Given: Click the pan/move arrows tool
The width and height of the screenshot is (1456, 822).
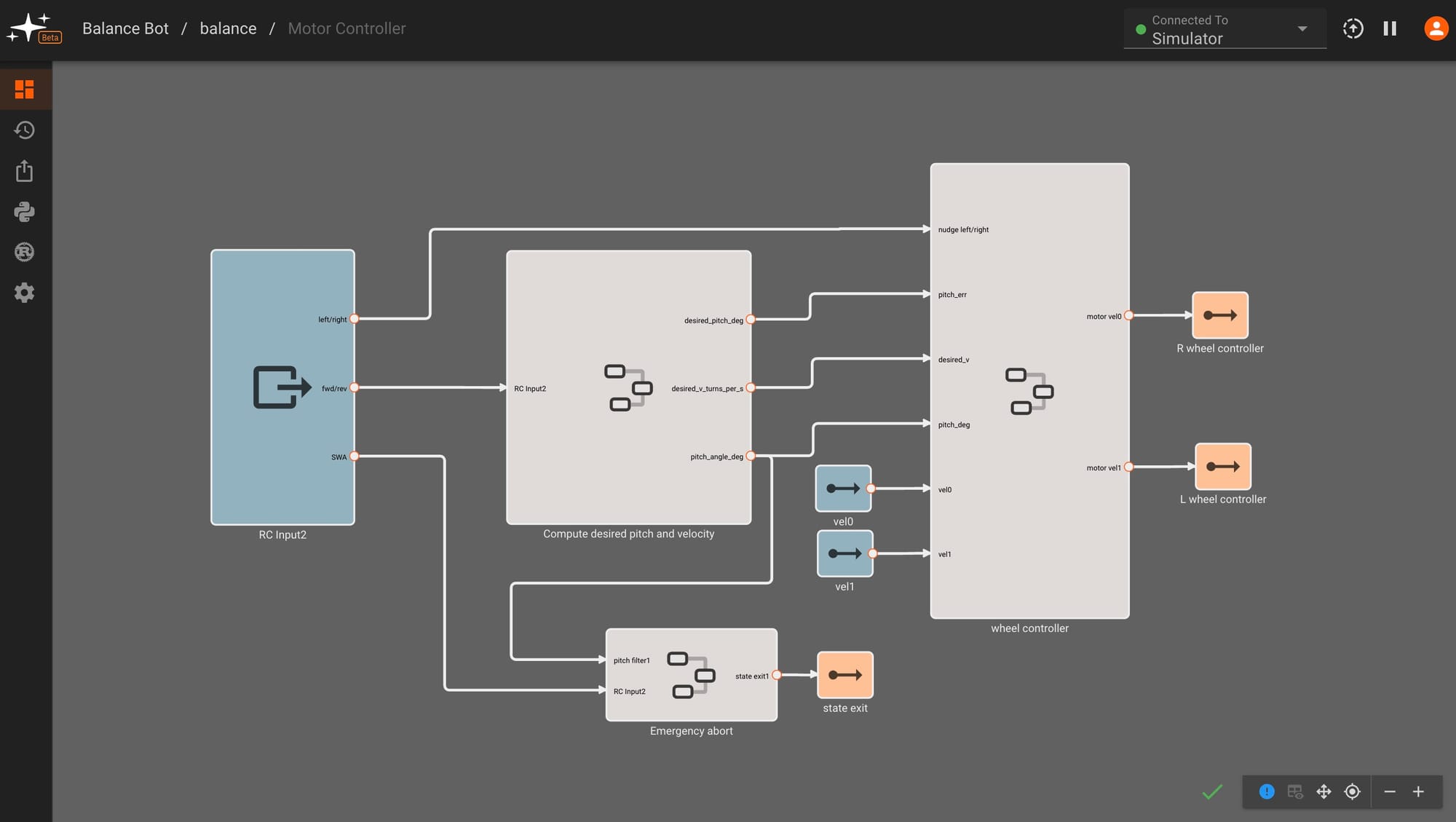Looking at the screenshot, I should point(1324,791).
